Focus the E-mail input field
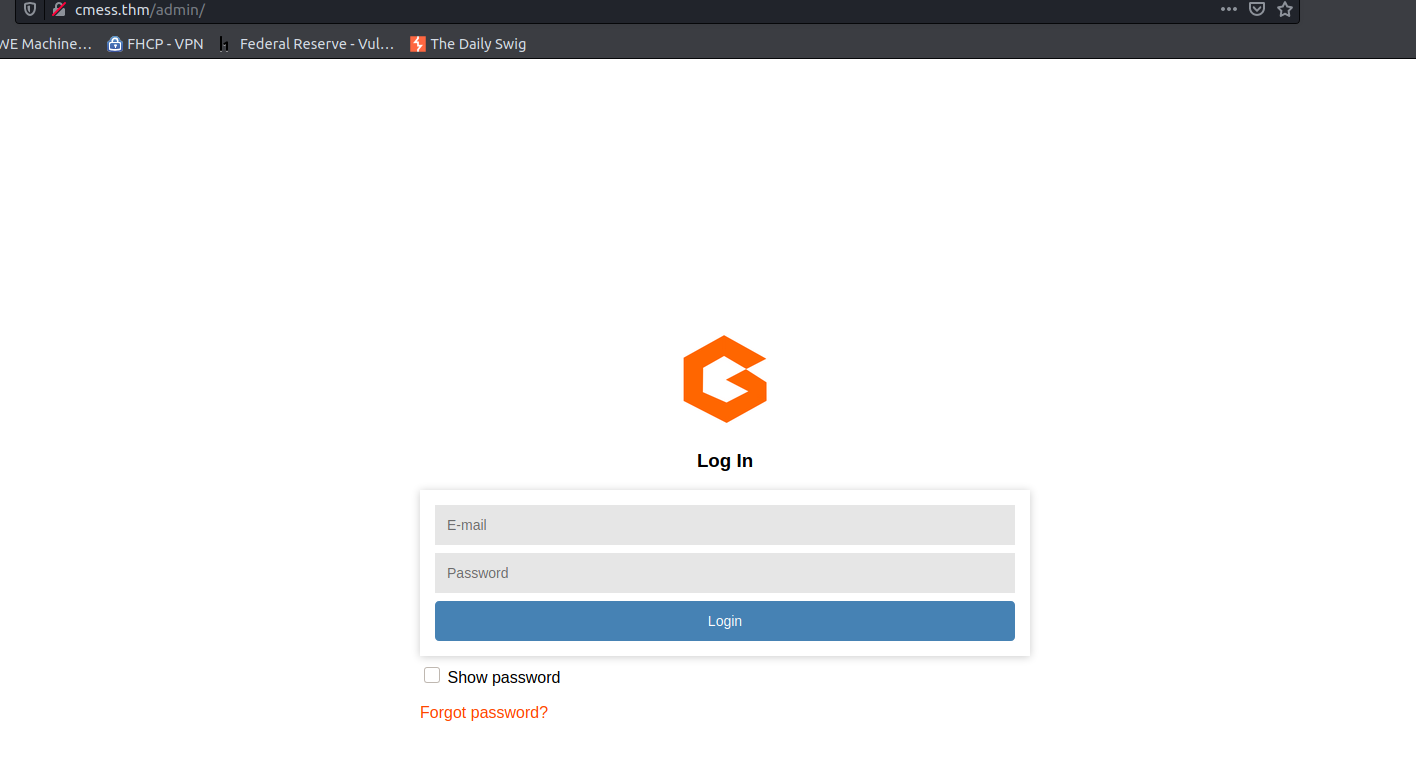Viewport: 1416px width, 769px height. [x=724, y=525]
